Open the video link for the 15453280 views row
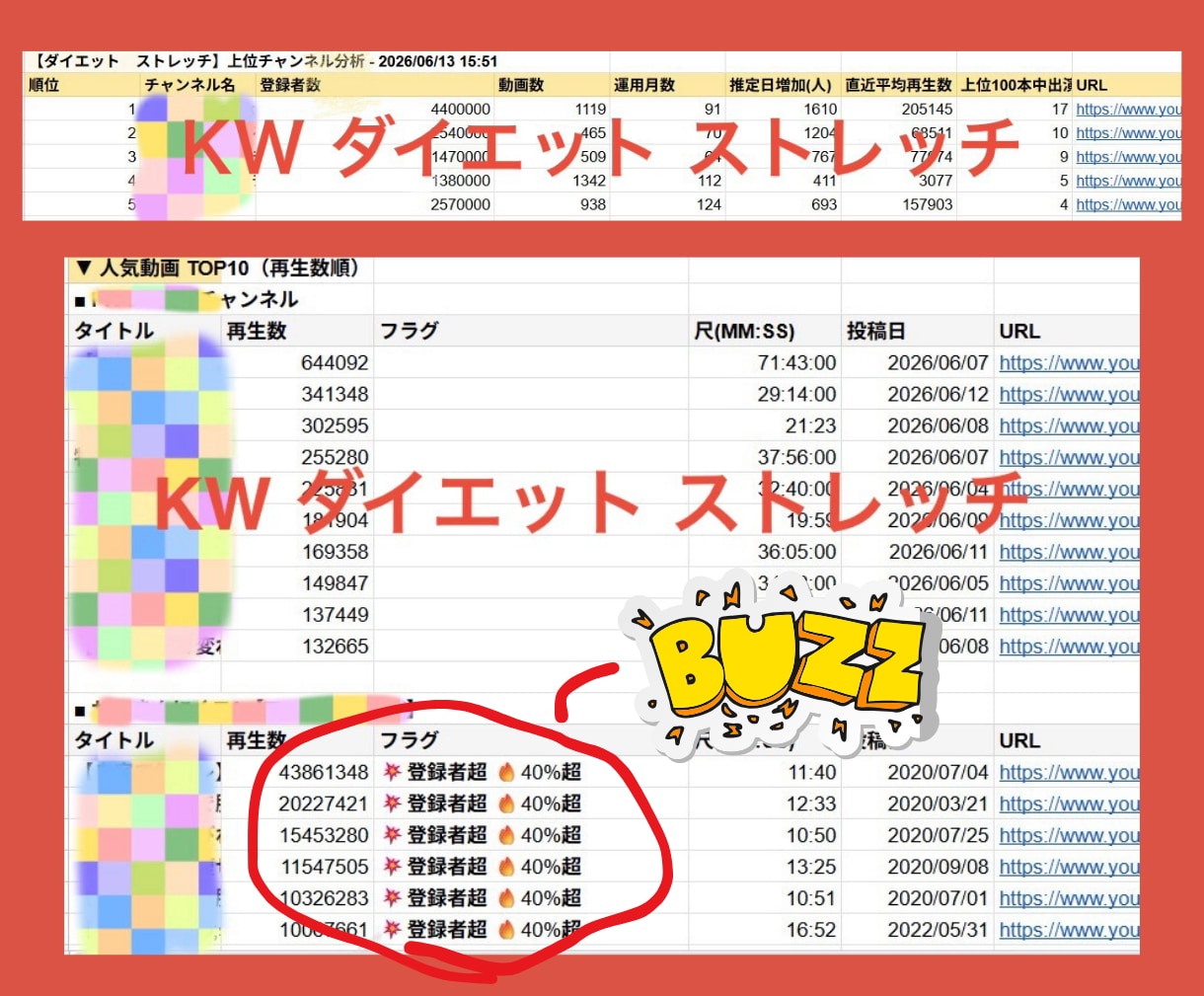This screenshot has height=996, width=1204. tap(1069, 836)
